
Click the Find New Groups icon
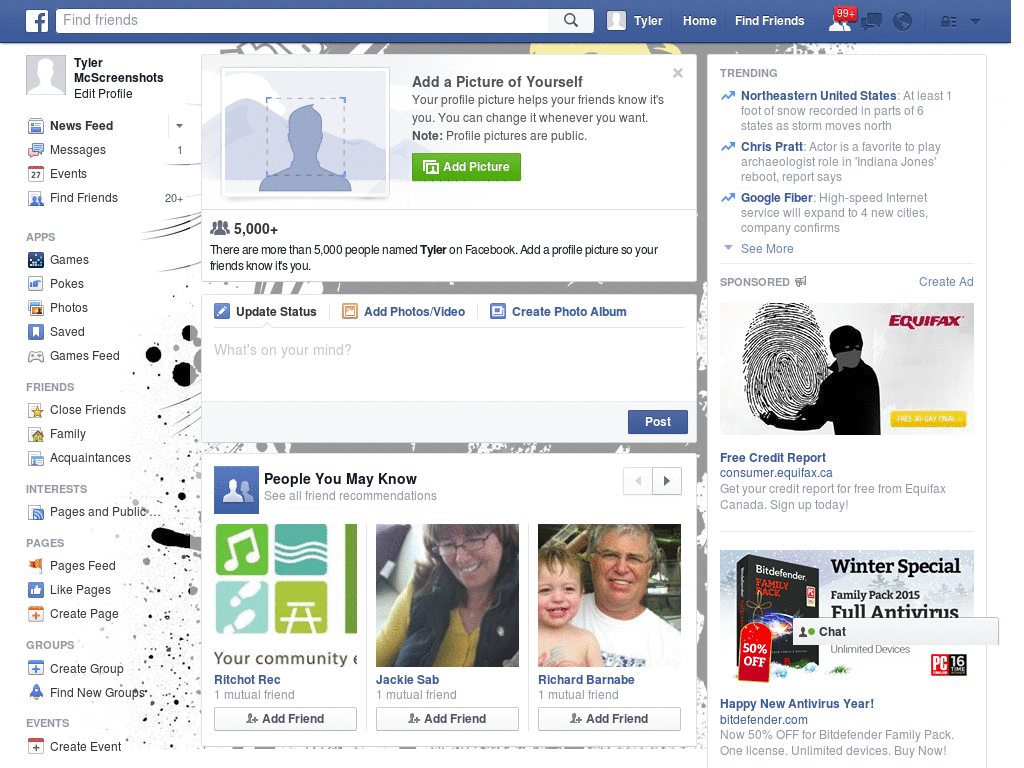[x=36, y=693]
